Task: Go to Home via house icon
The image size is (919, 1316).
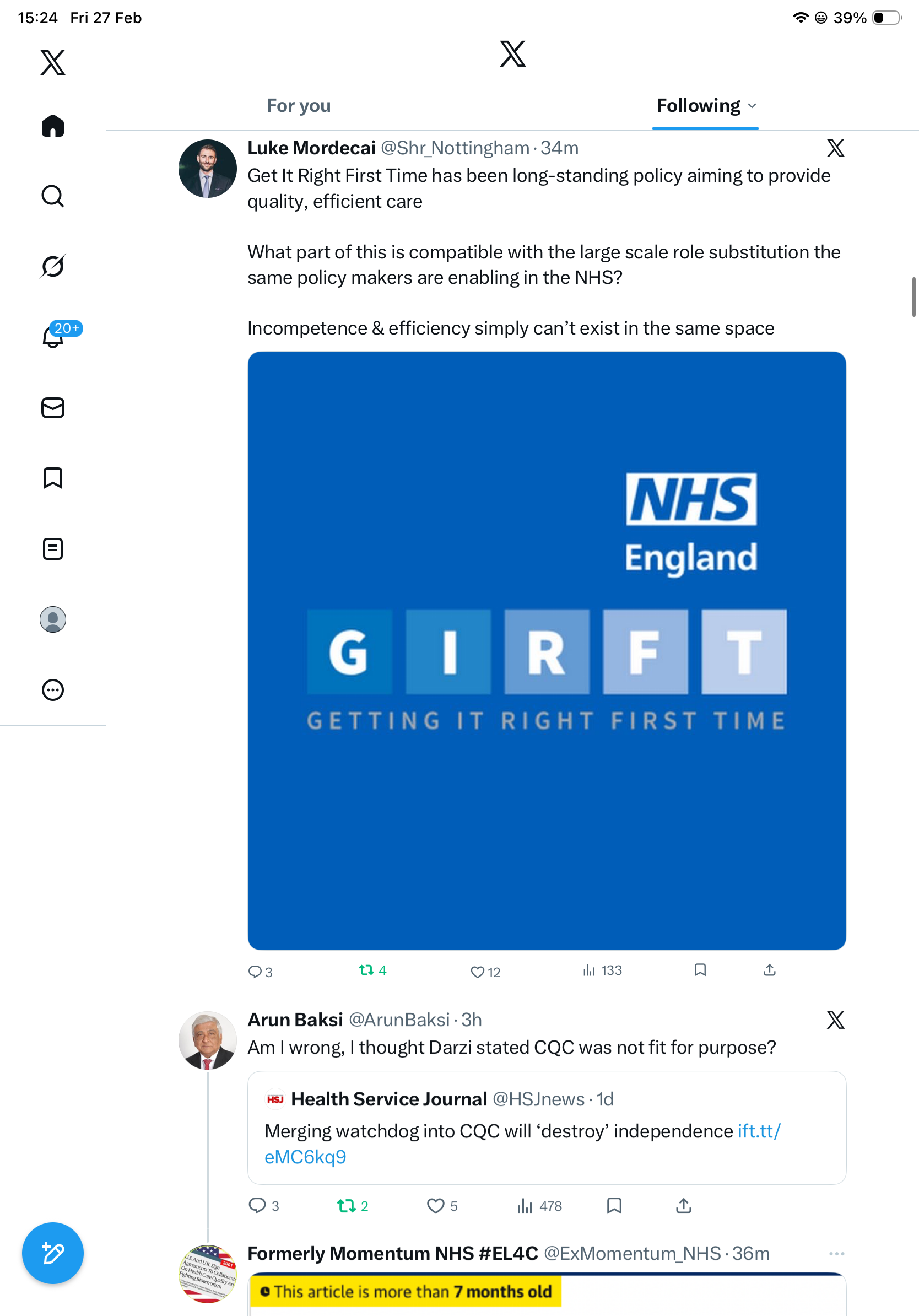Action: 53,126
